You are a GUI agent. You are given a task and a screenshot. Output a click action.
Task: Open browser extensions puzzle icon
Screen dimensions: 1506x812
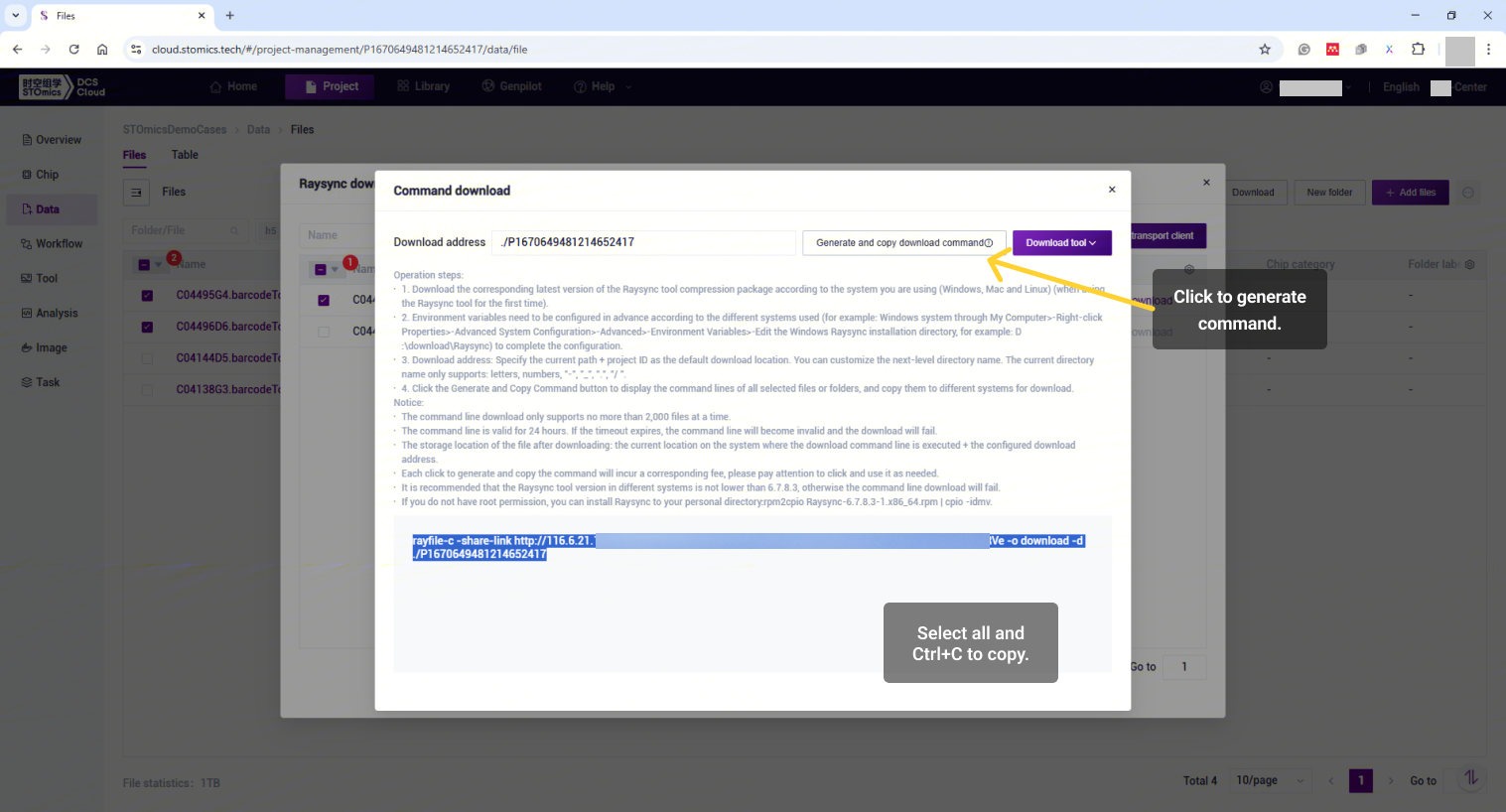[x=1418, y=49]
